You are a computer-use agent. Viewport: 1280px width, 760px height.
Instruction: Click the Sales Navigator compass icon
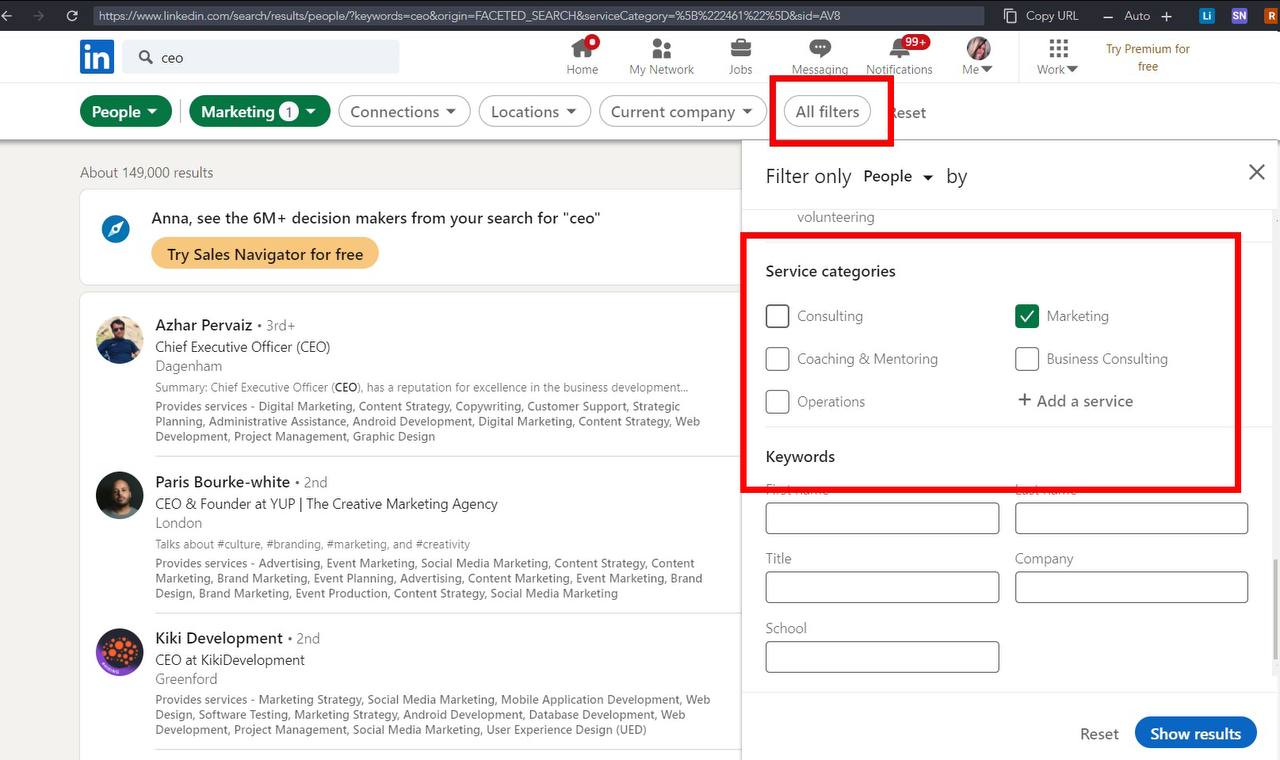click(116, 229)
